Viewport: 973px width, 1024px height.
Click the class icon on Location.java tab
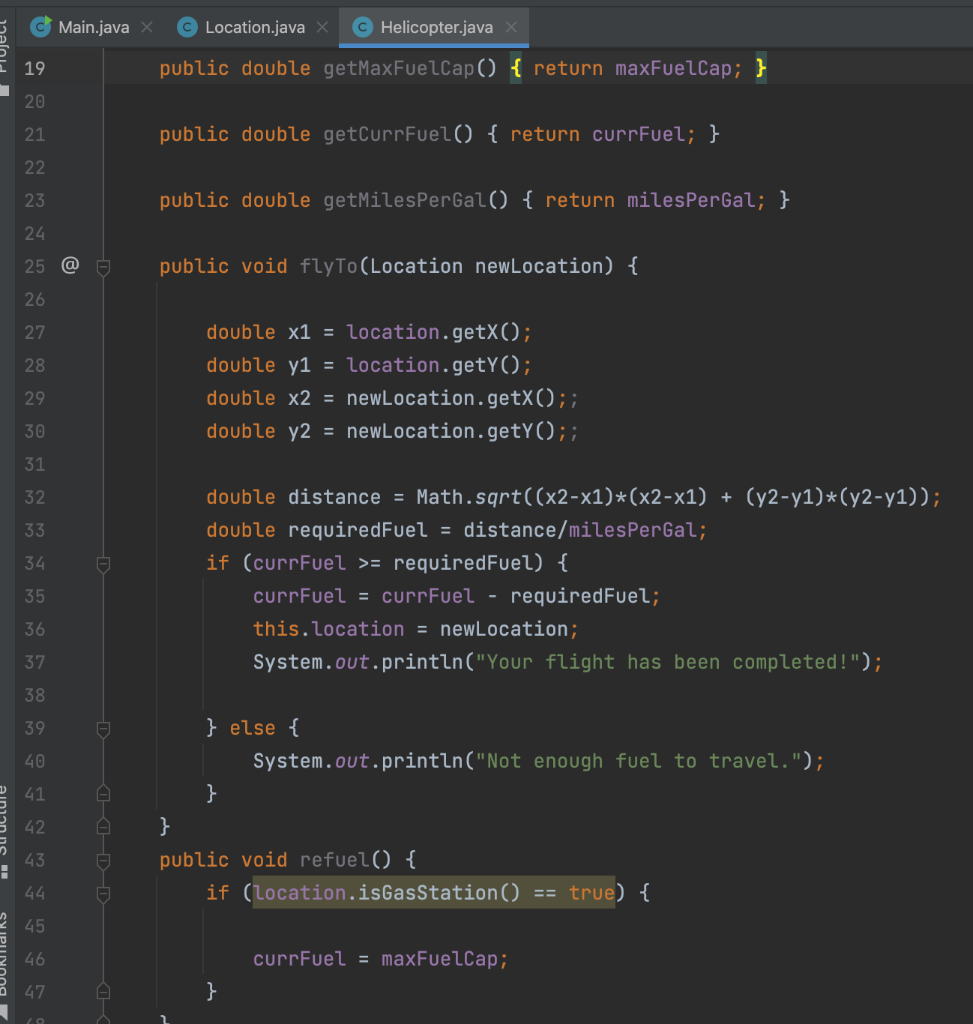click(x=186, y=27)
